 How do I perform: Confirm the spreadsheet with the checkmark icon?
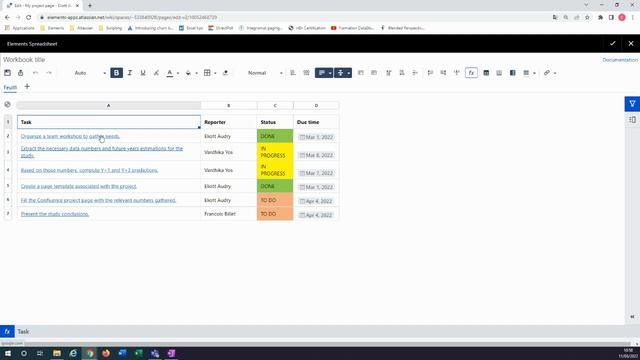click(613, 43)
